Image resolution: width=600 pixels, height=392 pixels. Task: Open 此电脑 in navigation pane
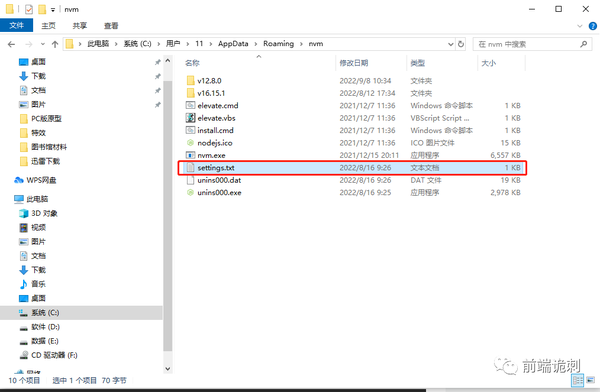(31, 199)
